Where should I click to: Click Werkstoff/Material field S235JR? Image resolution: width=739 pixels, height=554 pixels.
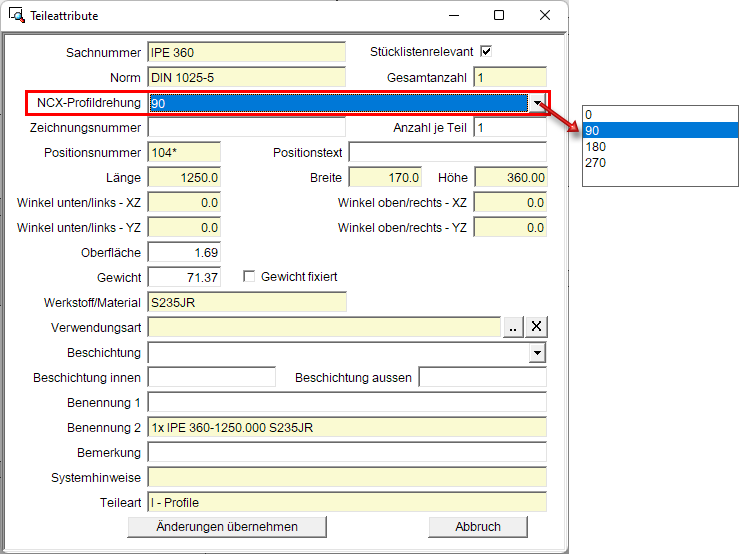coord(247,302)
